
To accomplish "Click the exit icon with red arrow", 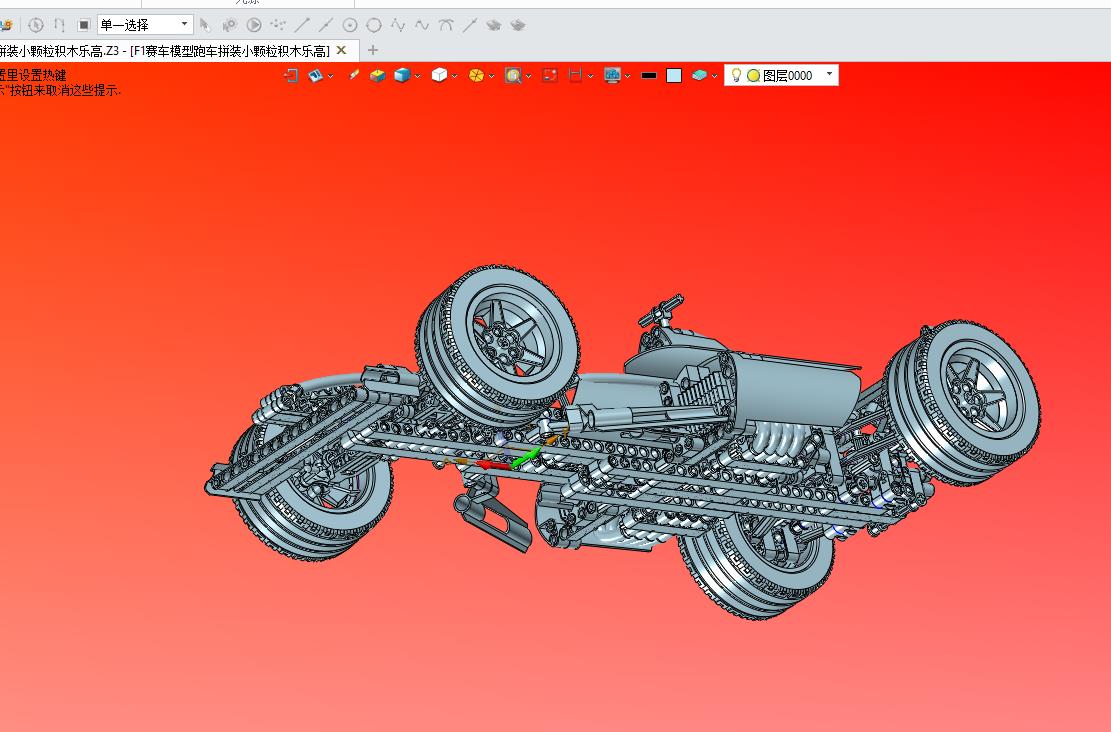I will pos(291,75).
